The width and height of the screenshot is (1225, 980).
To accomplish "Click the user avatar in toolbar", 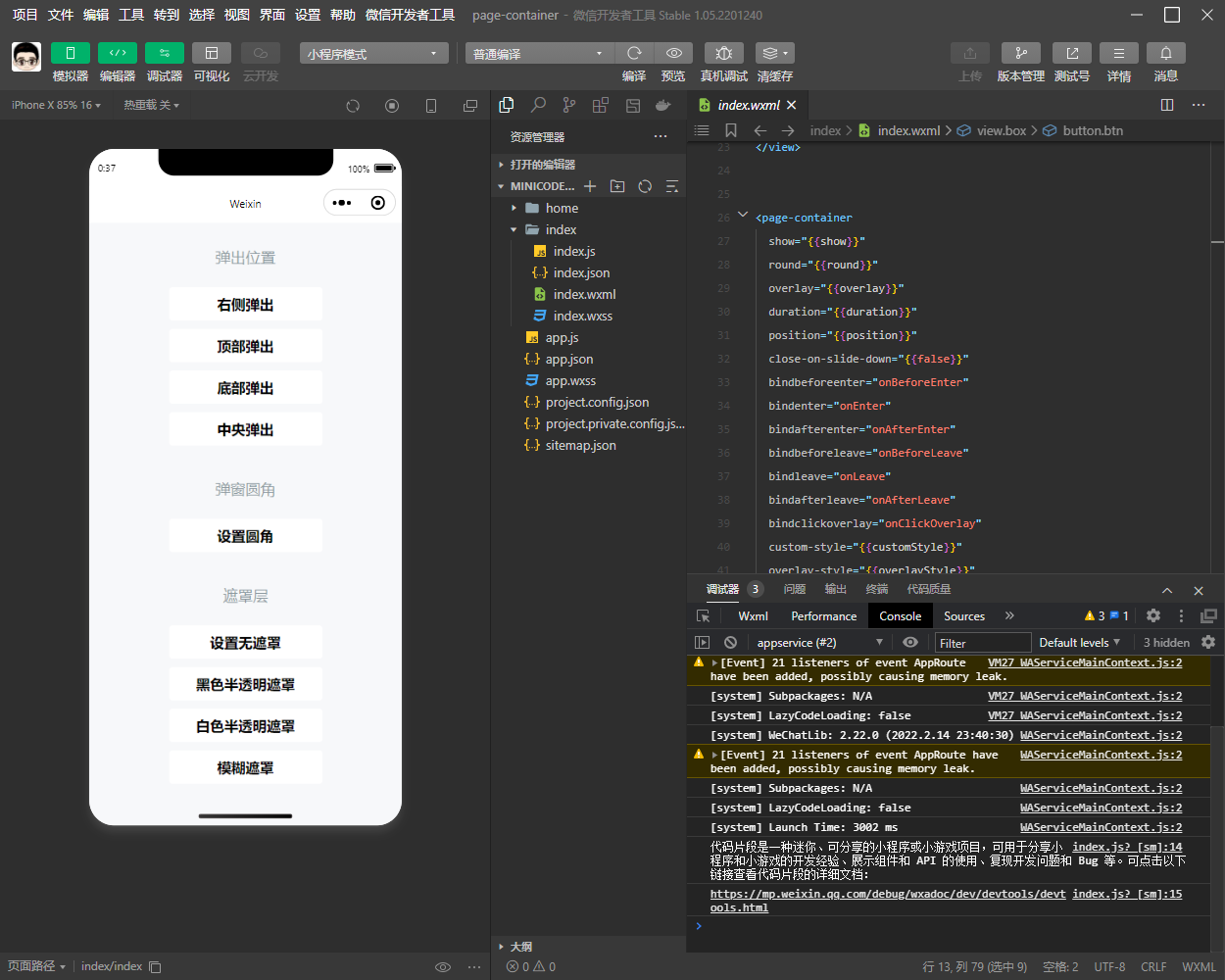I will [26, 57].
